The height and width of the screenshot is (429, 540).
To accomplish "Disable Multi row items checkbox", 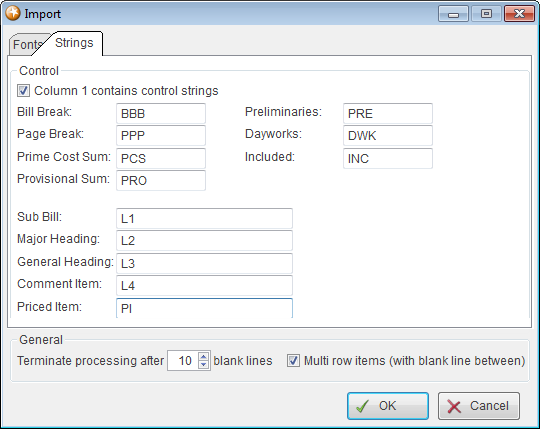I will [293, 361].
